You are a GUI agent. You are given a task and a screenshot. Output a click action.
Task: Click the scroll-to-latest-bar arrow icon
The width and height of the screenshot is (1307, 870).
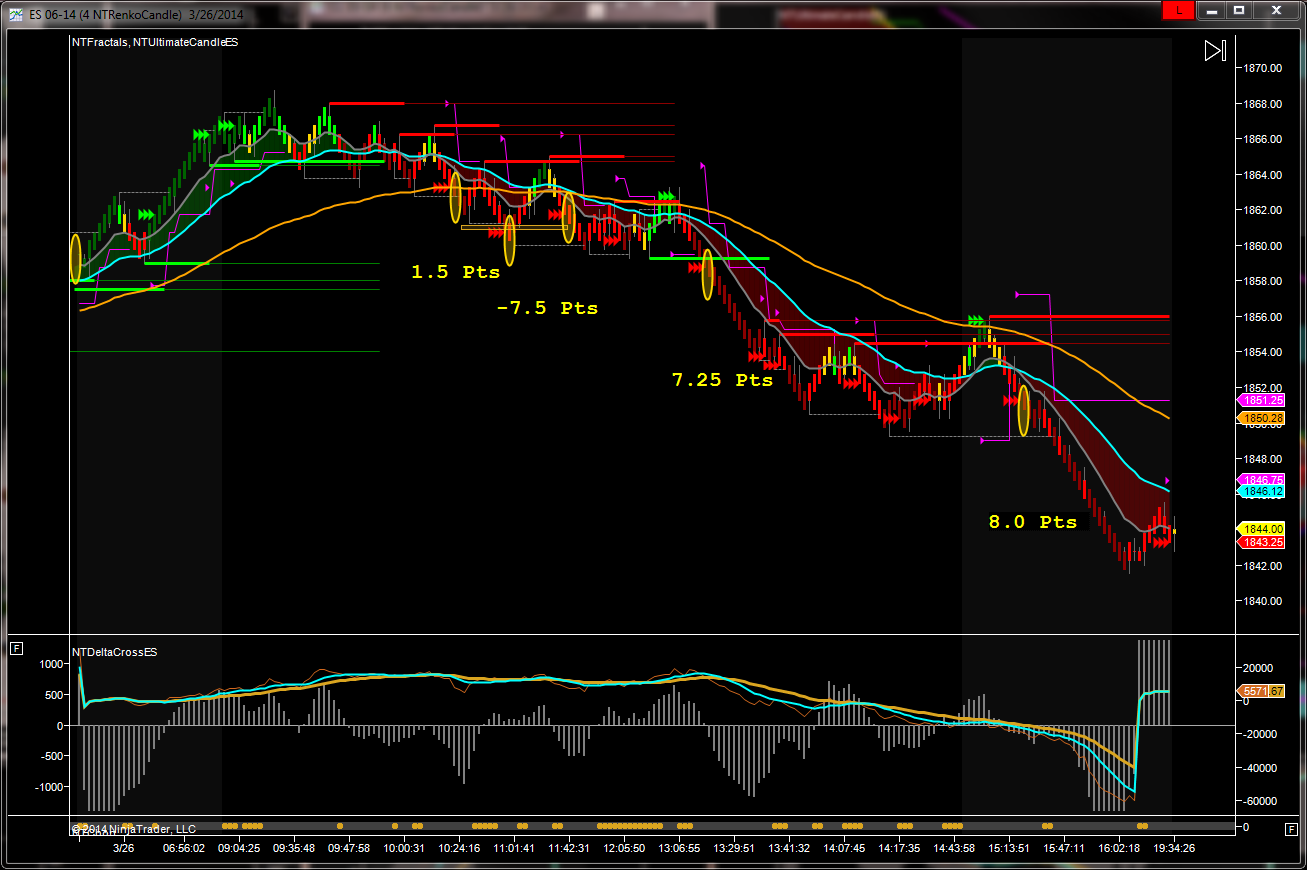1214,51
